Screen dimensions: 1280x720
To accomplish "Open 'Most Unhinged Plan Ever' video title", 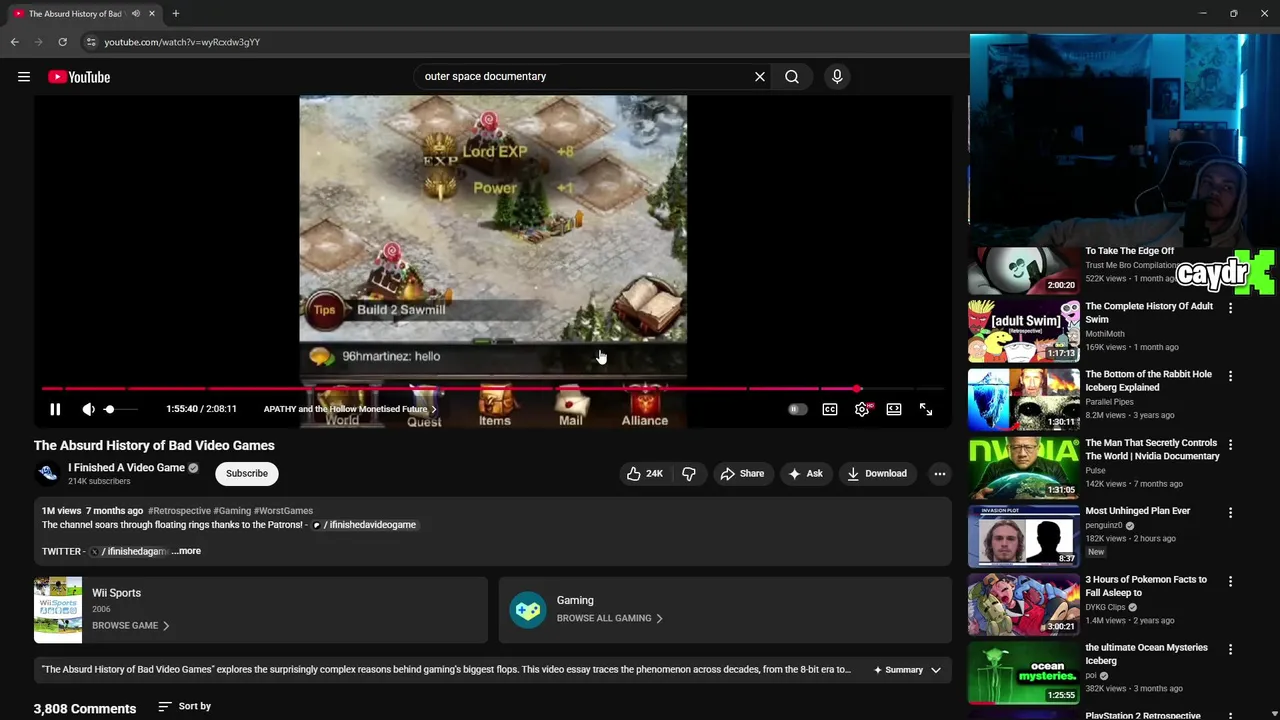I will [1138, 511].
